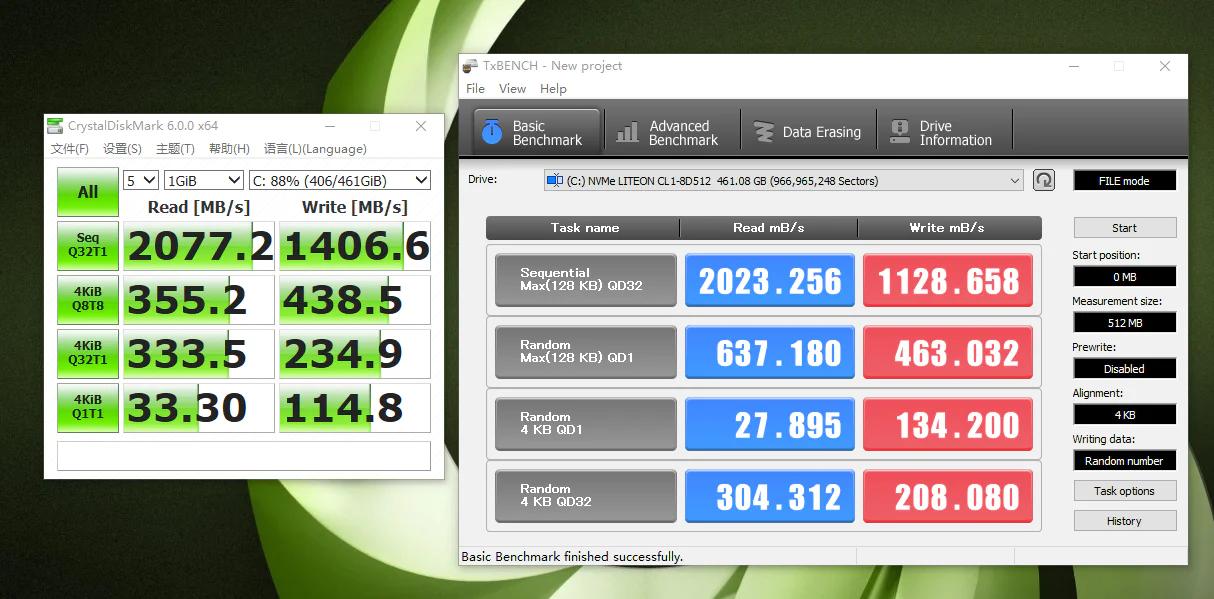1214x599 pixels.
Task: Expand the test size dropdown showing 1GiB
Action: pos(204,180)
